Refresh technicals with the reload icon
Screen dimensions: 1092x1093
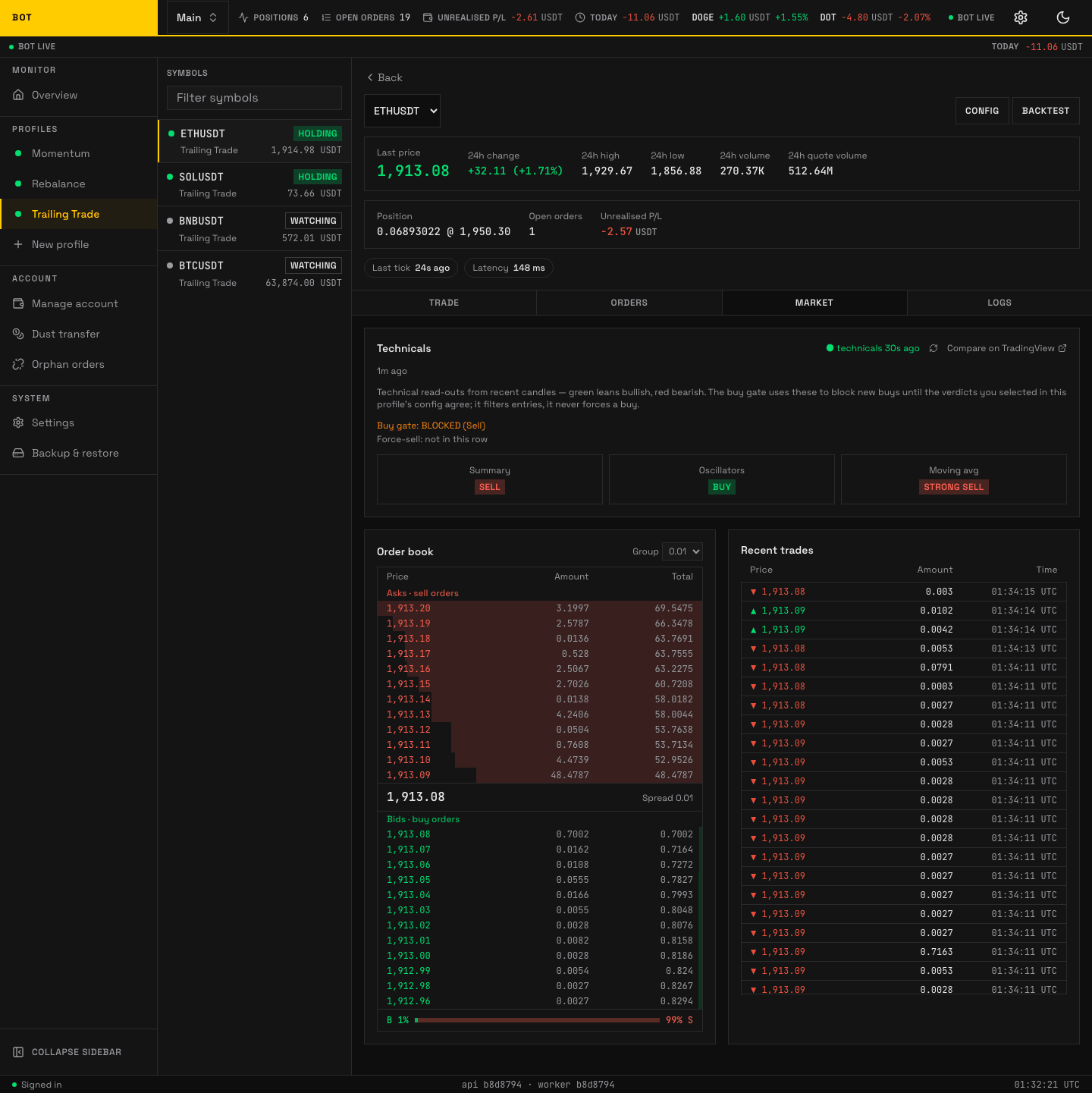pos(934,348)
